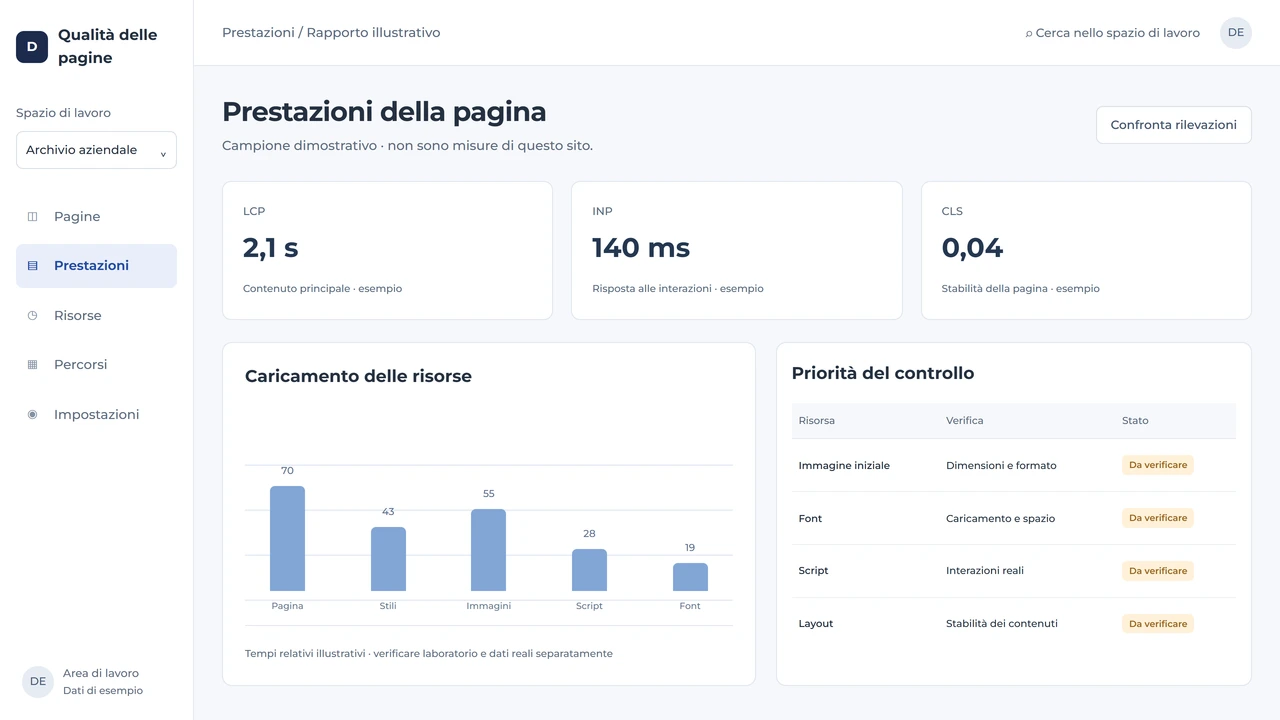Click the Prestazioni breadcrumb link
This screenshot has width=1280, height=720.
coord(258,33)
